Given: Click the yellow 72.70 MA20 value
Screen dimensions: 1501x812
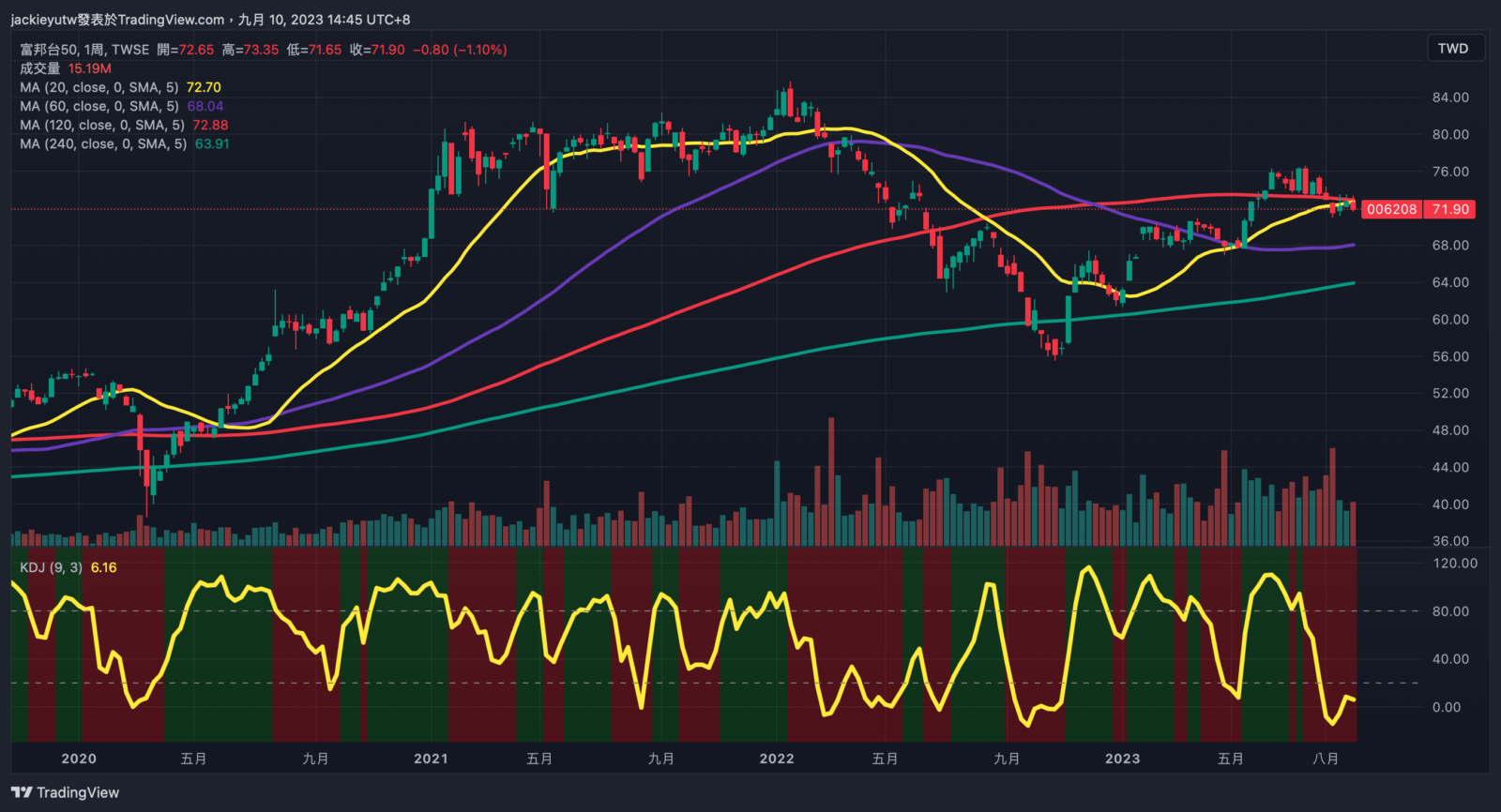Looking at the screenshot, I should pyautogui.click(x=204, y=87).
